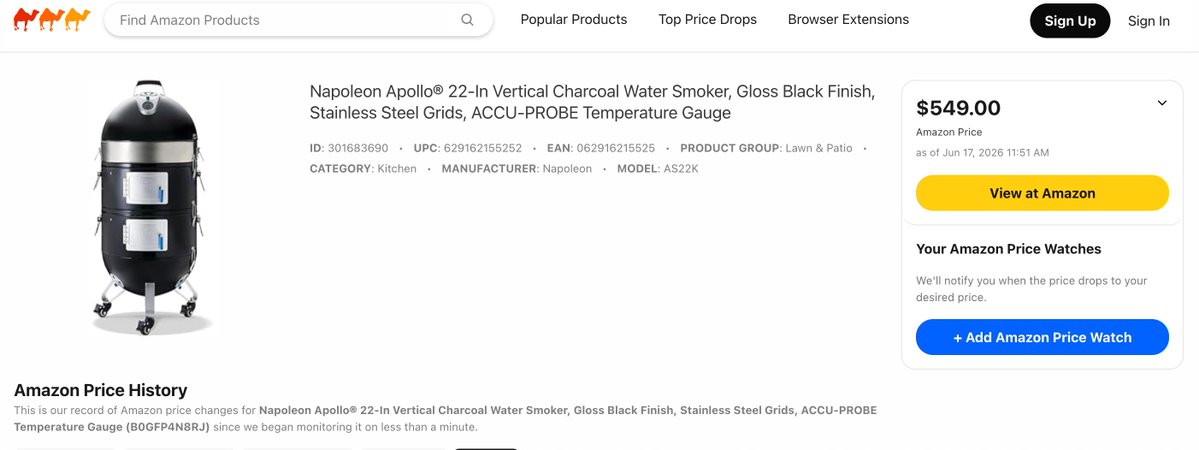Click the magnifier search icon

point(467,20)
